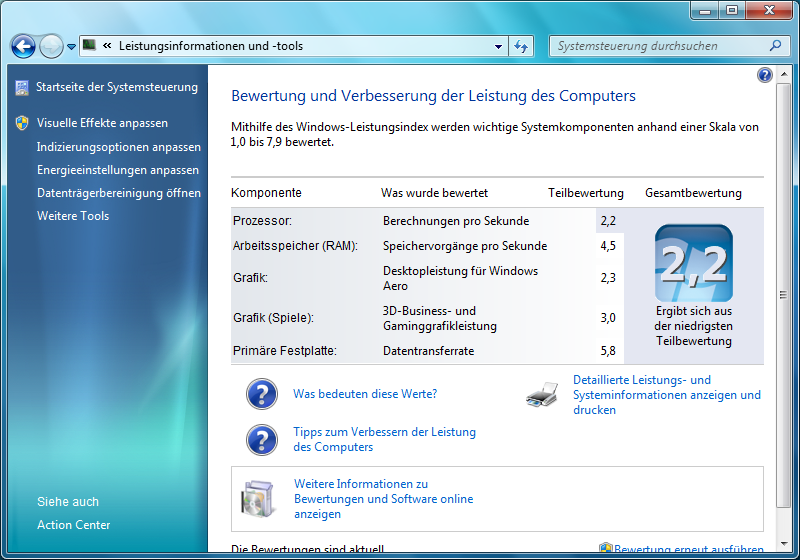Screen dimensions: 800x560
Task: Open help with the blue question icon
Action: pos(765,75)
